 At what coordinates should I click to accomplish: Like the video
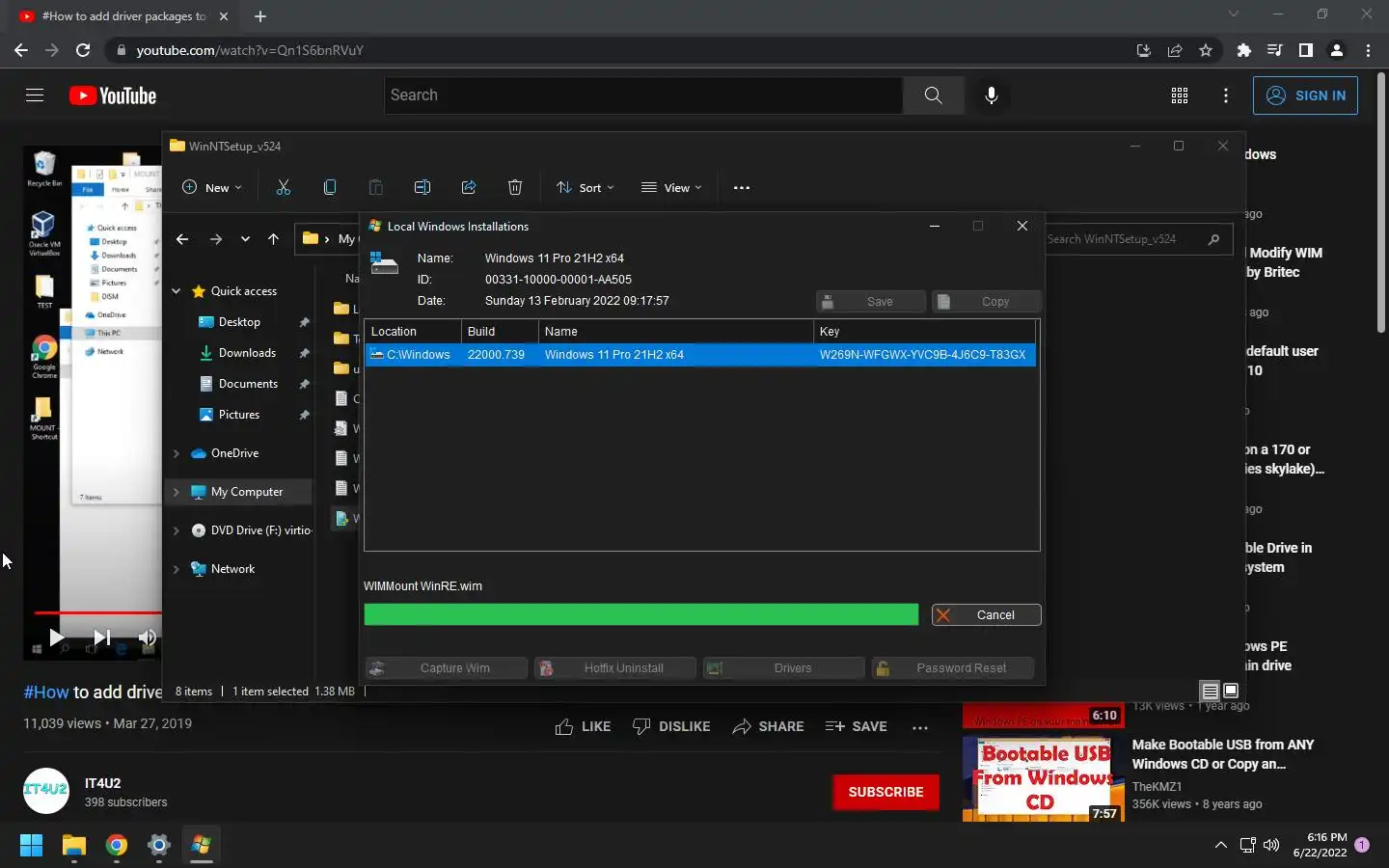pyautogui.click(x=583, y=727)
